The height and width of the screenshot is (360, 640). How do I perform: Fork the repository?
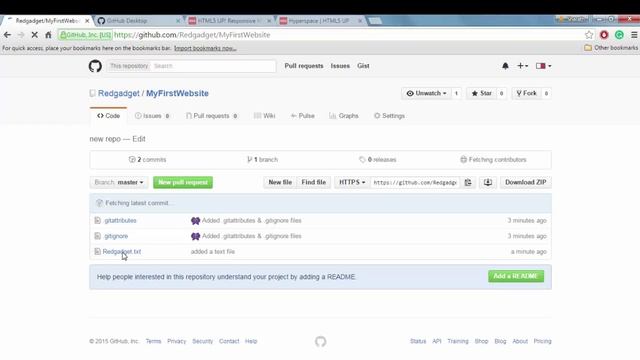527,93
